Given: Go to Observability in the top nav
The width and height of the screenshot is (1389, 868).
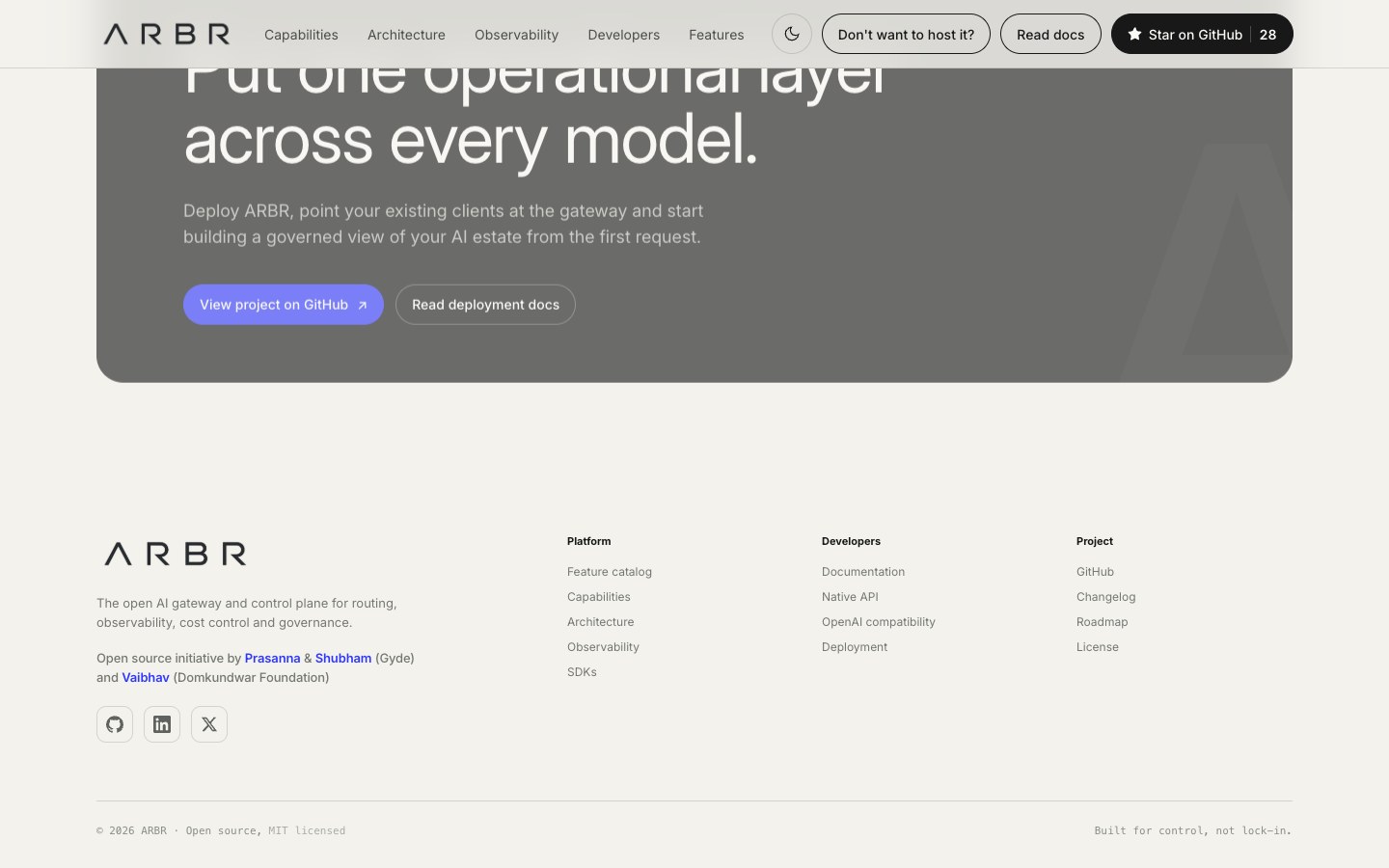Looking at the screenshot, I should tap(516, 35).
